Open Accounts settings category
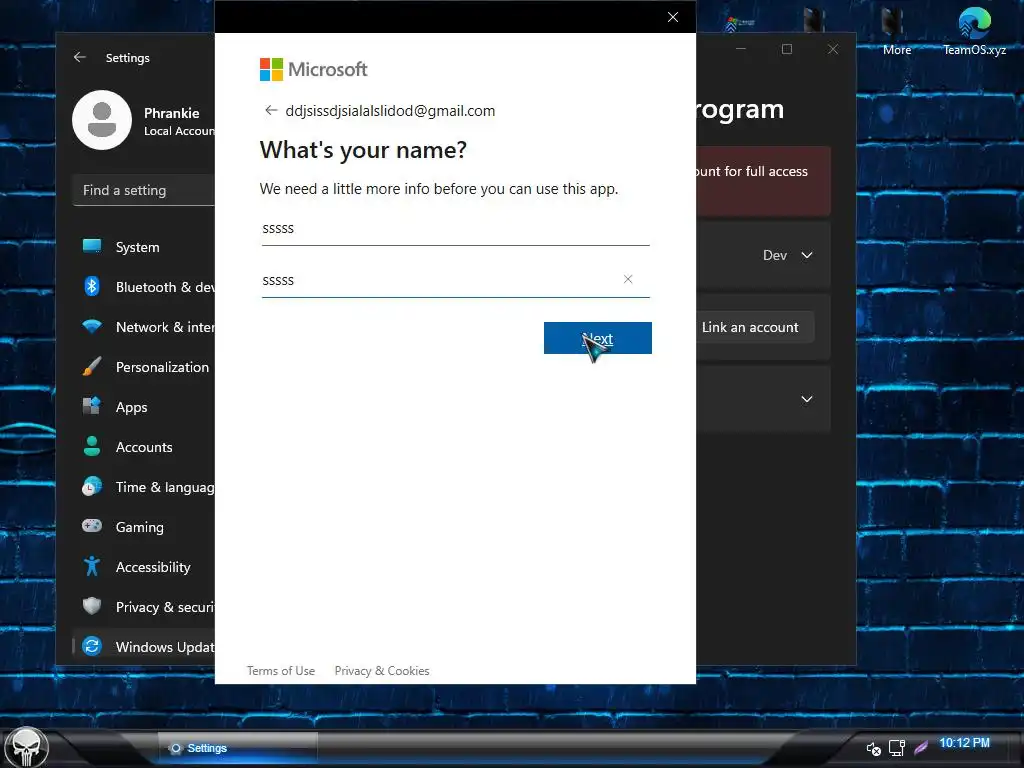 (x=144, y=447)
